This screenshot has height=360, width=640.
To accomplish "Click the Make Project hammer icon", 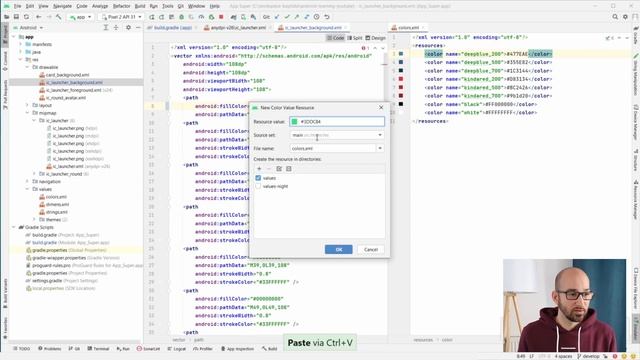I will coord(59,17).
